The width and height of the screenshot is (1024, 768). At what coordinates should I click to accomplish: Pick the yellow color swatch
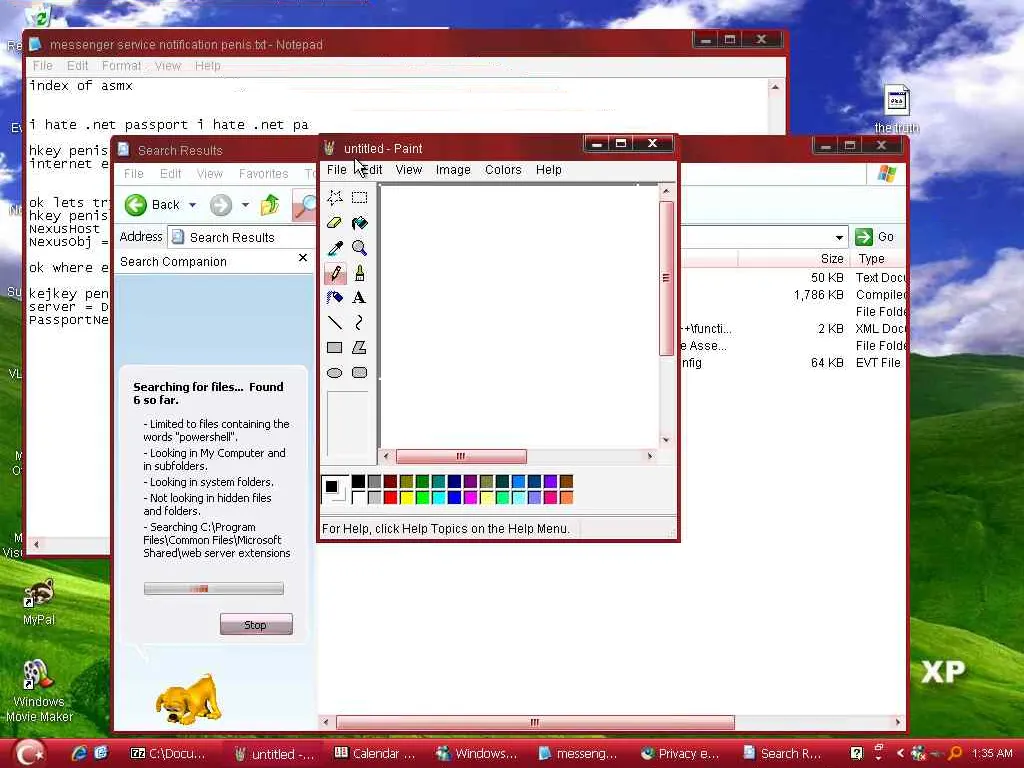click(406, 498)
